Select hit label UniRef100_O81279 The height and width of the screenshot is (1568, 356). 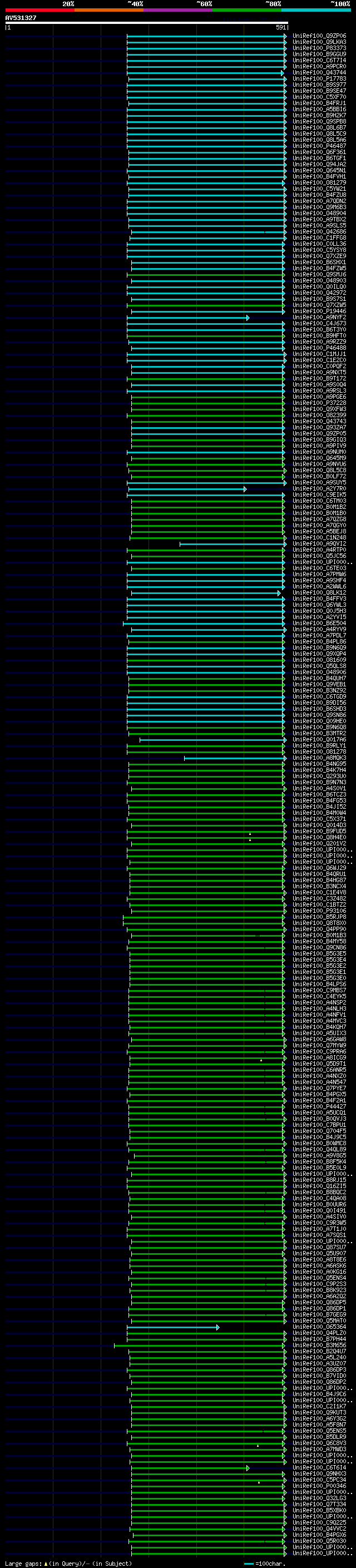click(319, 182)
